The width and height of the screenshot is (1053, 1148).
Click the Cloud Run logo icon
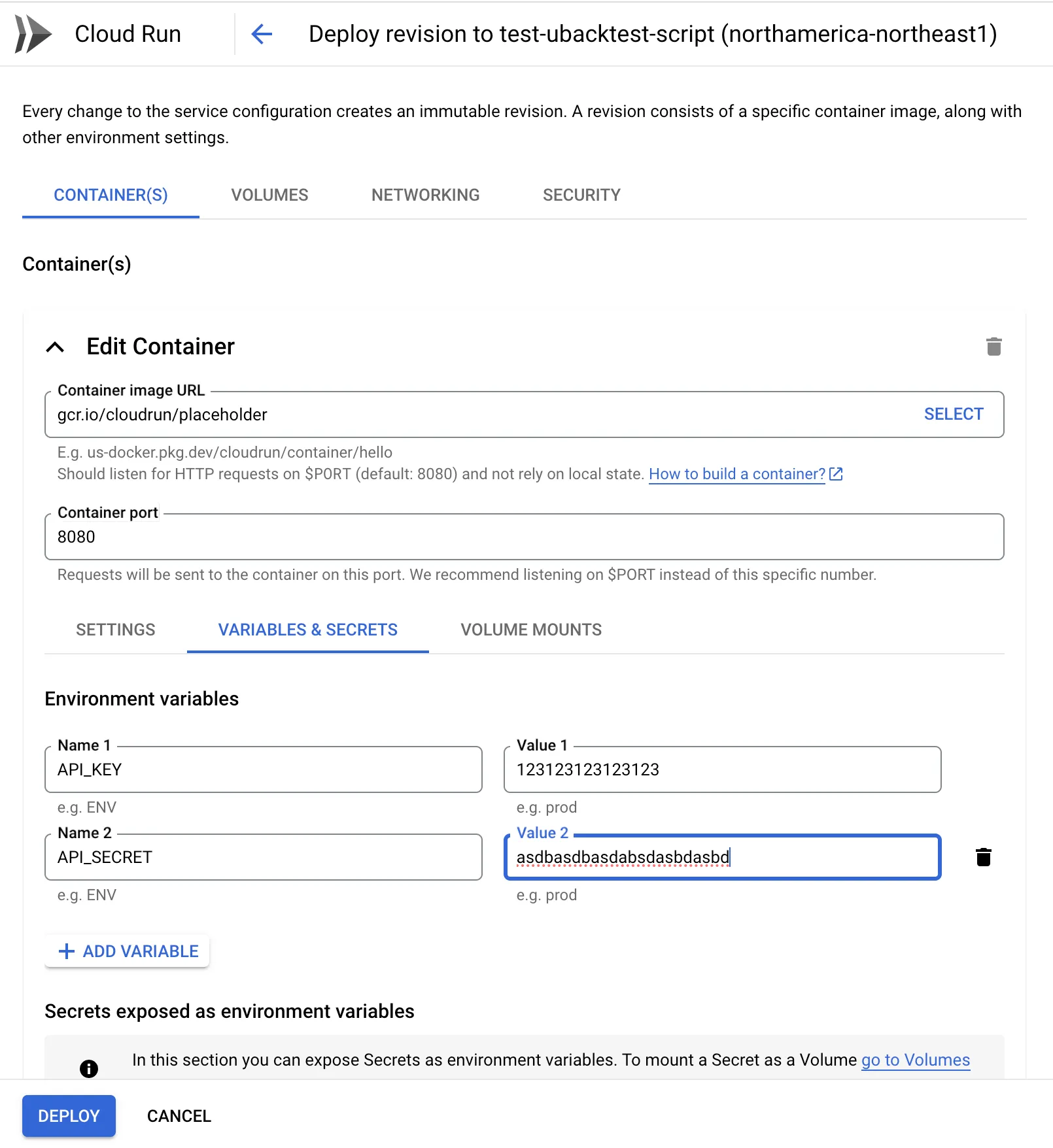[x=33, y=34]
